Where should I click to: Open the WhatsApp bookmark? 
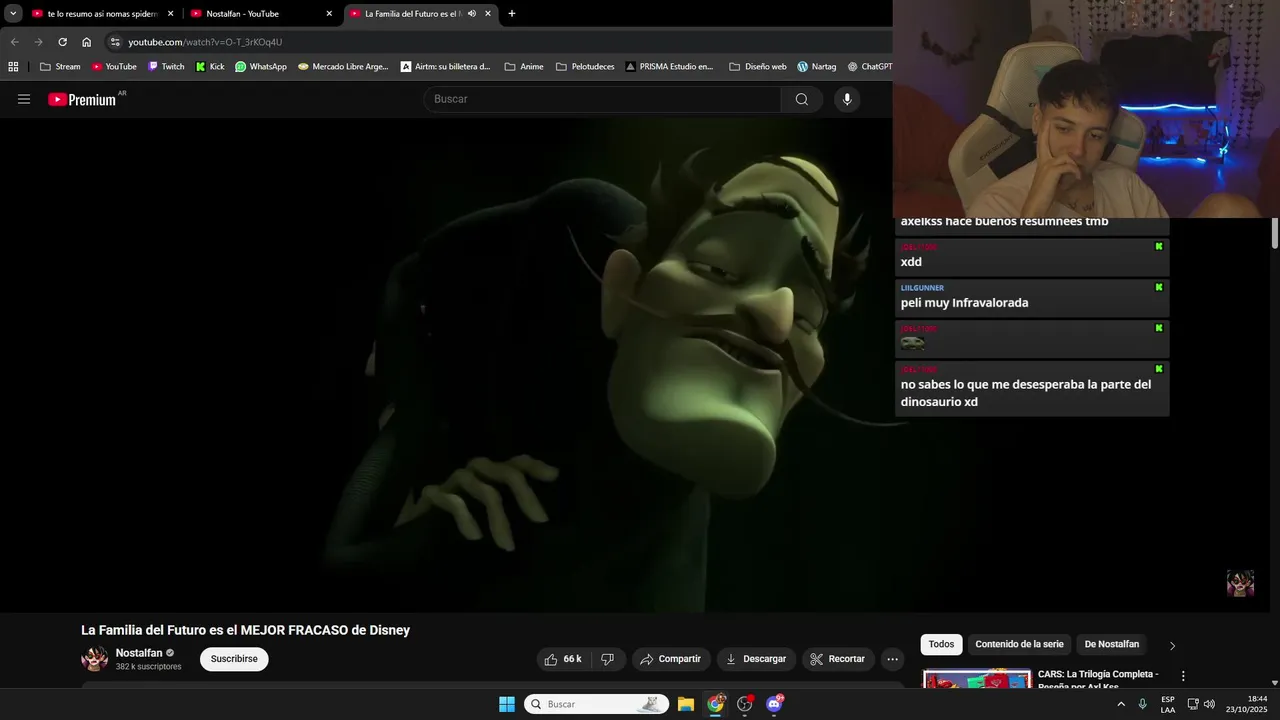click(261, 67)
